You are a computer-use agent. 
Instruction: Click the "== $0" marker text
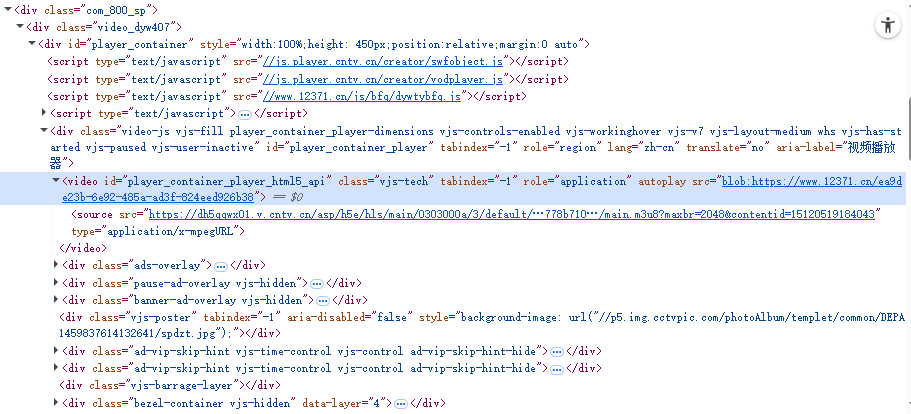(287, 197)
